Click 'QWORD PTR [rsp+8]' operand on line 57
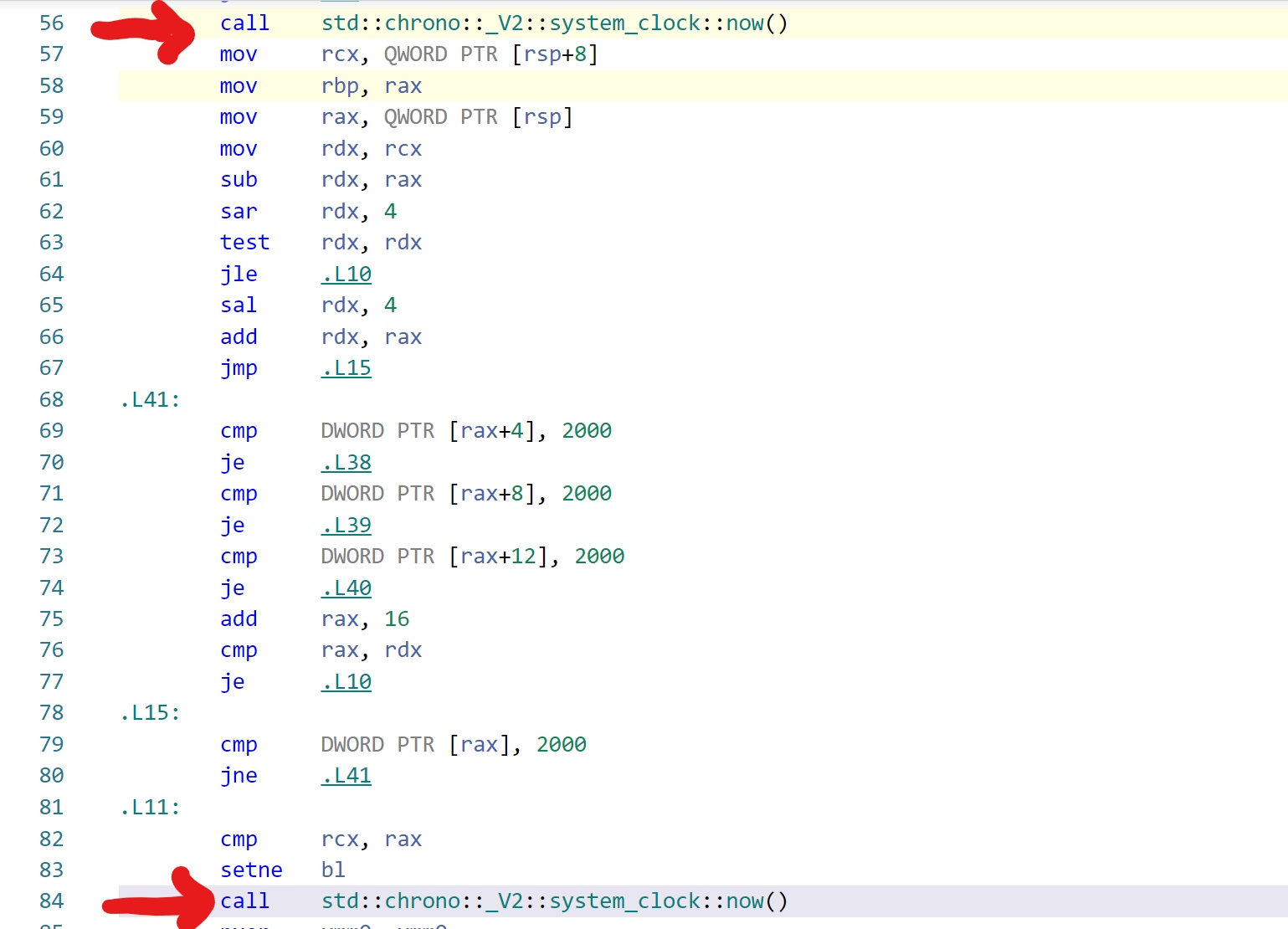The height and width of the screenshot is (929, 1288). coord(491,54)
